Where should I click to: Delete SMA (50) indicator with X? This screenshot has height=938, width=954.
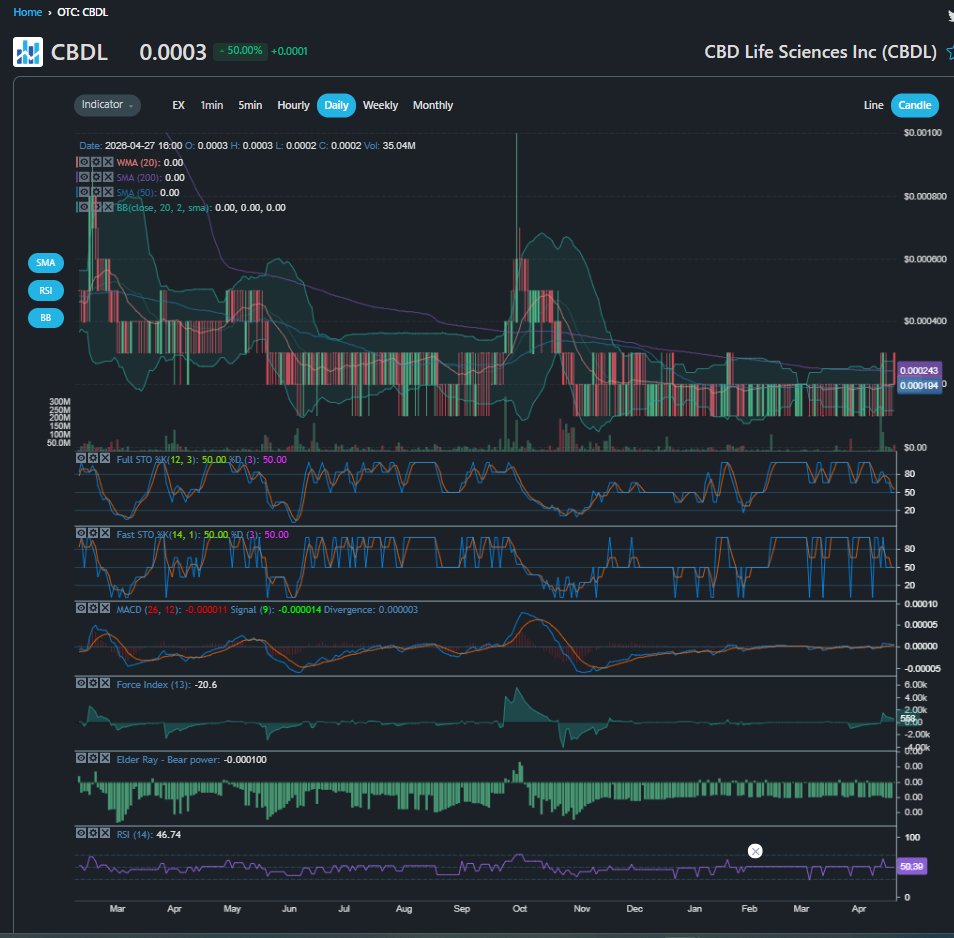108,192
